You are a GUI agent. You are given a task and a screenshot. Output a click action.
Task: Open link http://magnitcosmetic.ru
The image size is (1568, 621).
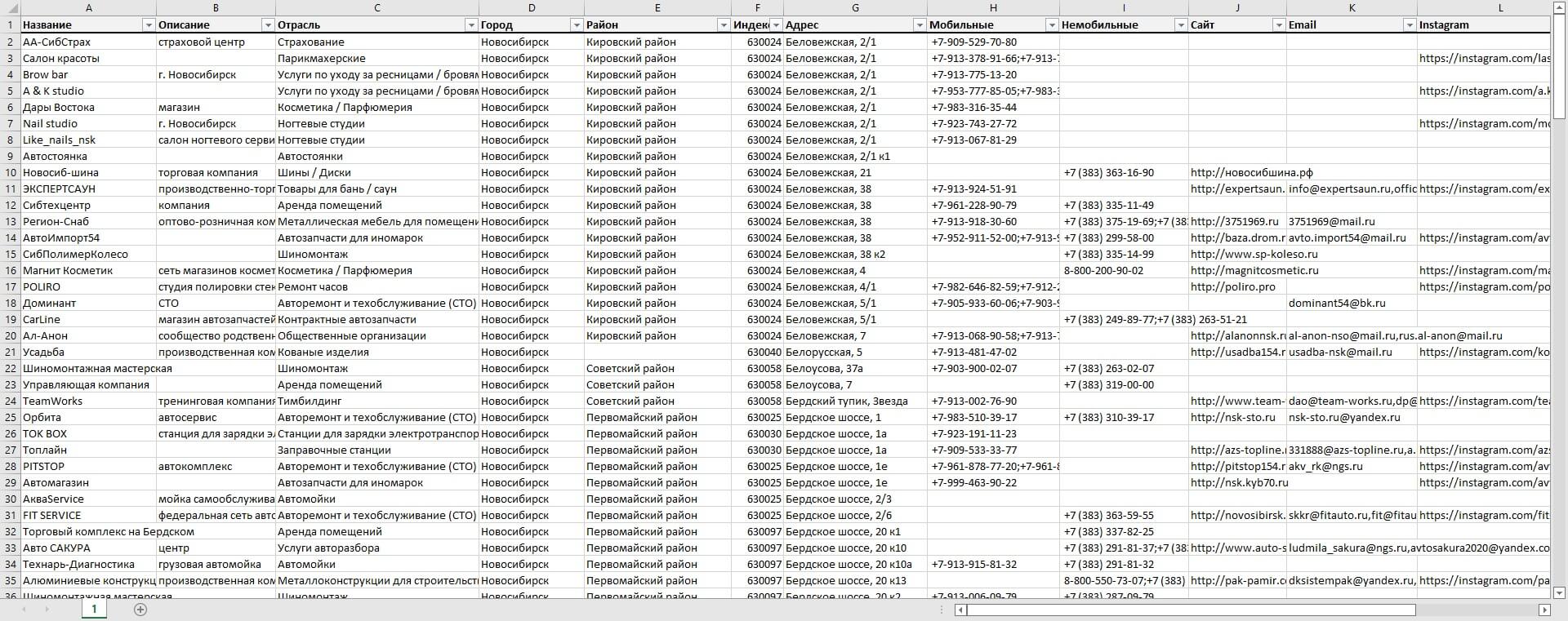point(1254,270)
